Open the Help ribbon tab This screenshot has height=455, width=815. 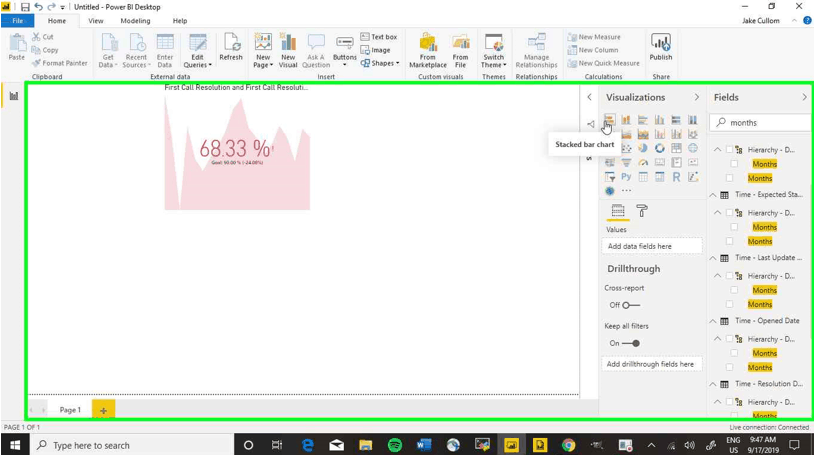[180, 21]
